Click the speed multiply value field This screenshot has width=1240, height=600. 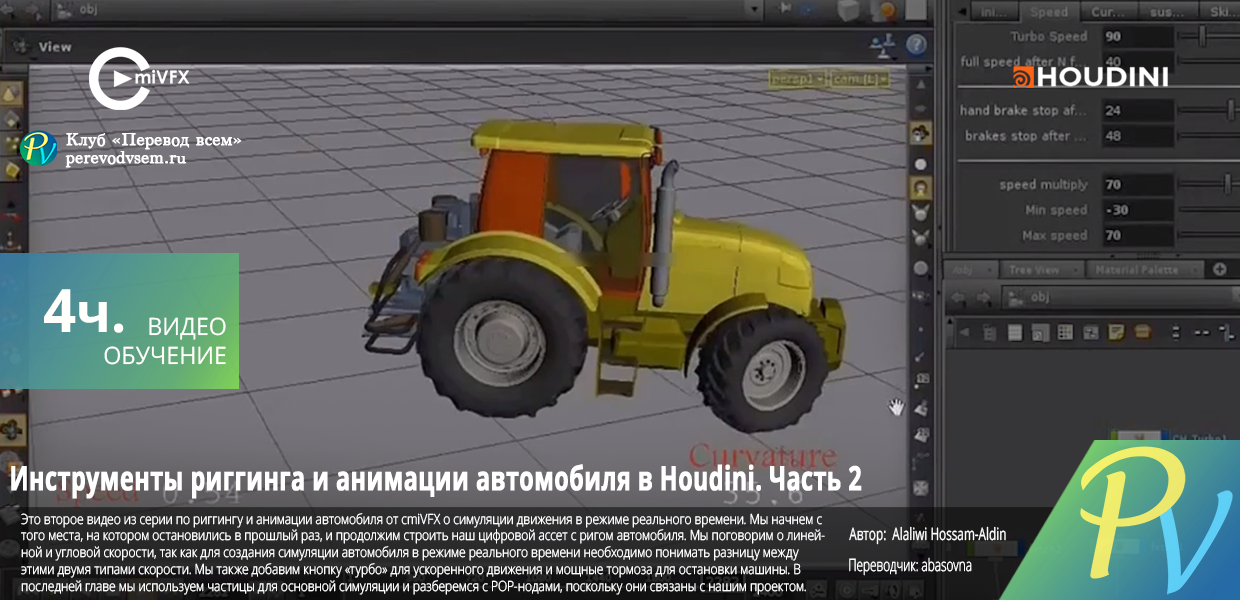[1137, 185]
